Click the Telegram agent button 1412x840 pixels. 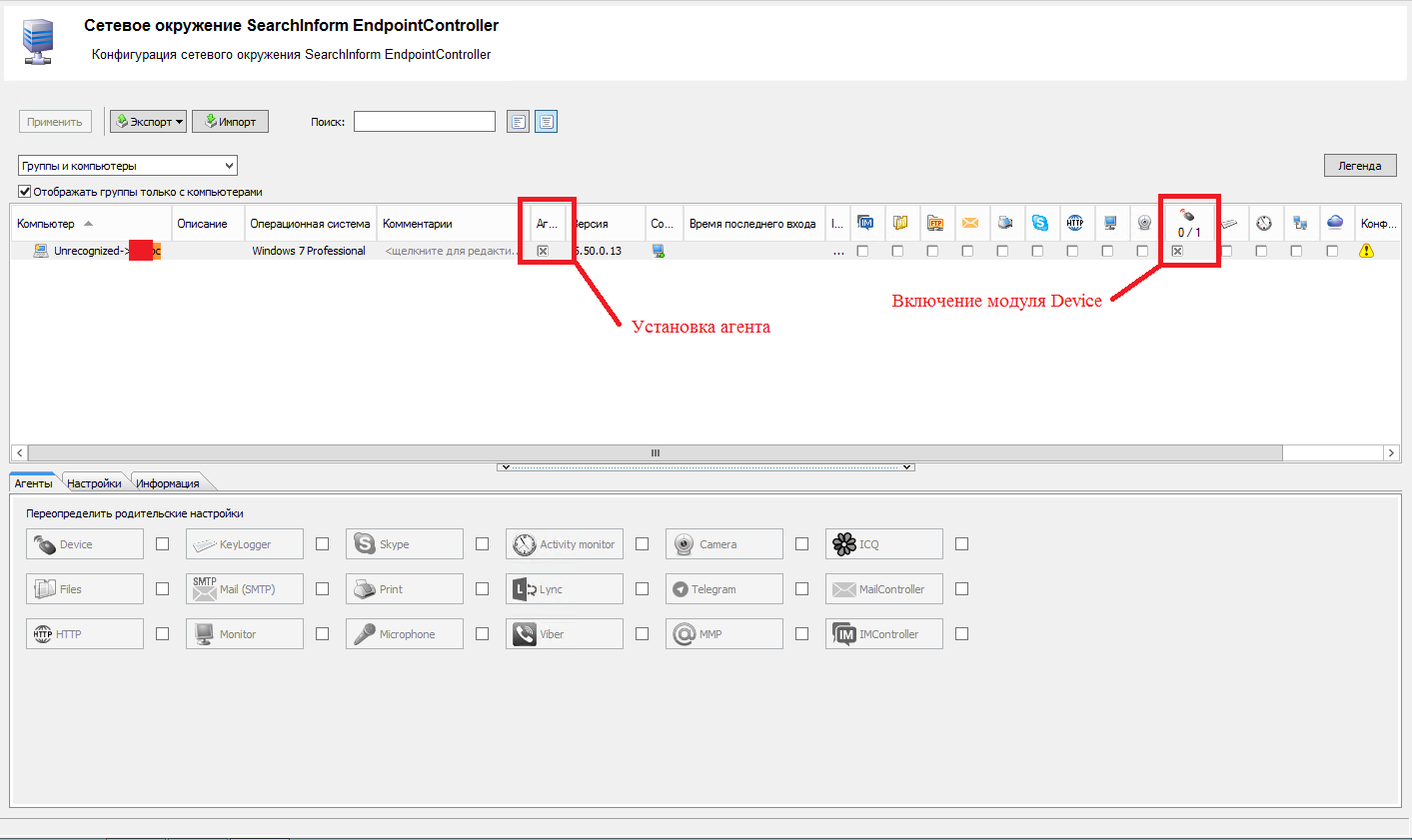[724, 589]
